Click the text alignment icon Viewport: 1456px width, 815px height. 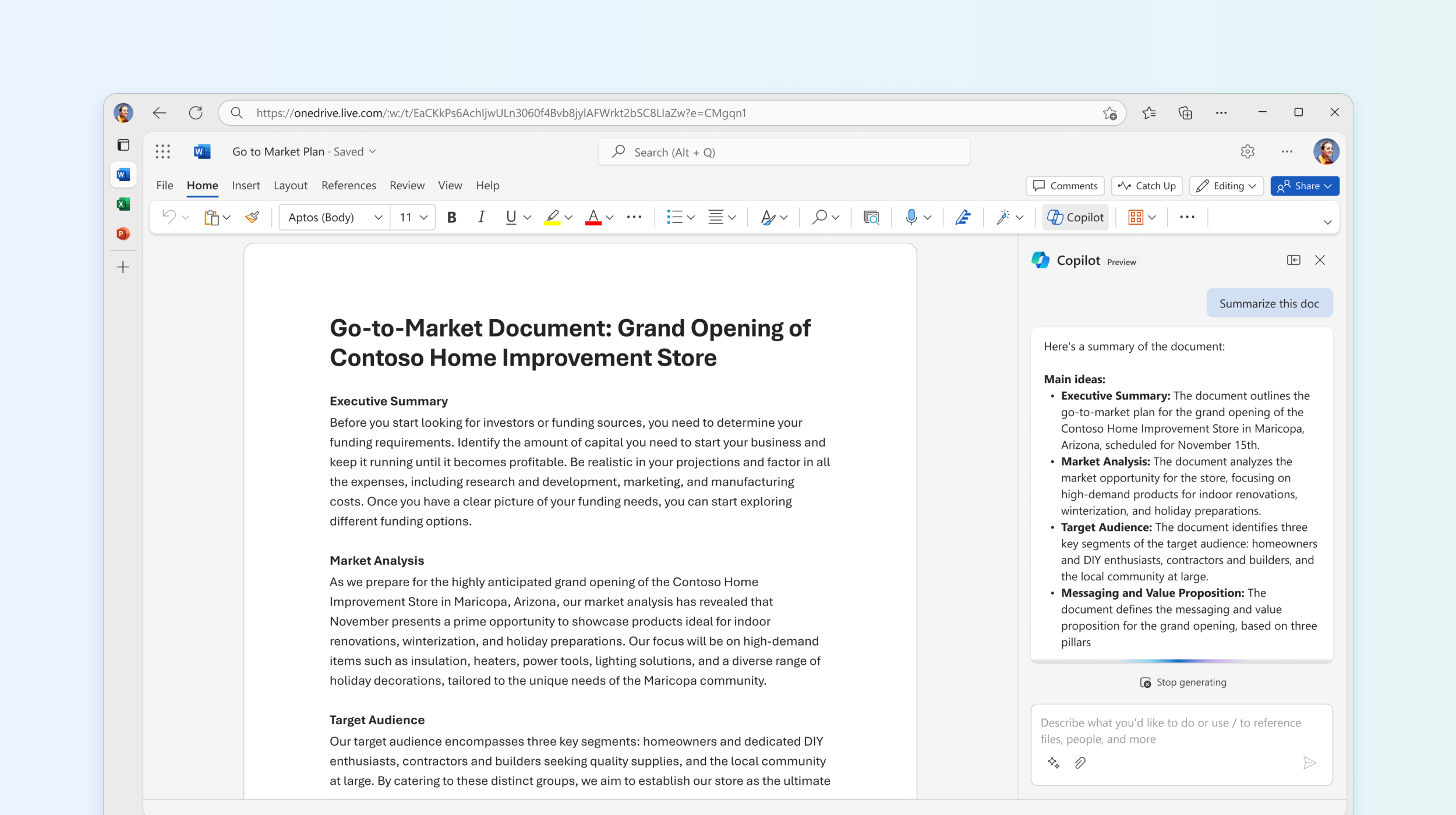[720, 217]
